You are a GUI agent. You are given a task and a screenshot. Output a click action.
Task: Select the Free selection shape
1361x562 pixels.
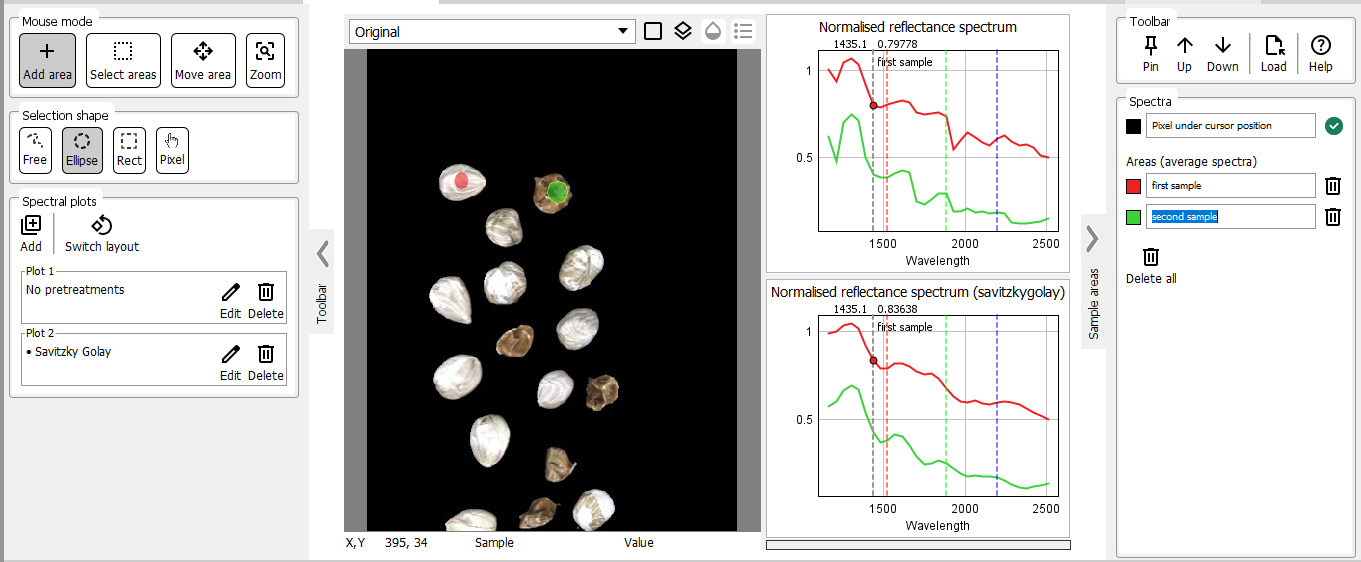[35, 149]
